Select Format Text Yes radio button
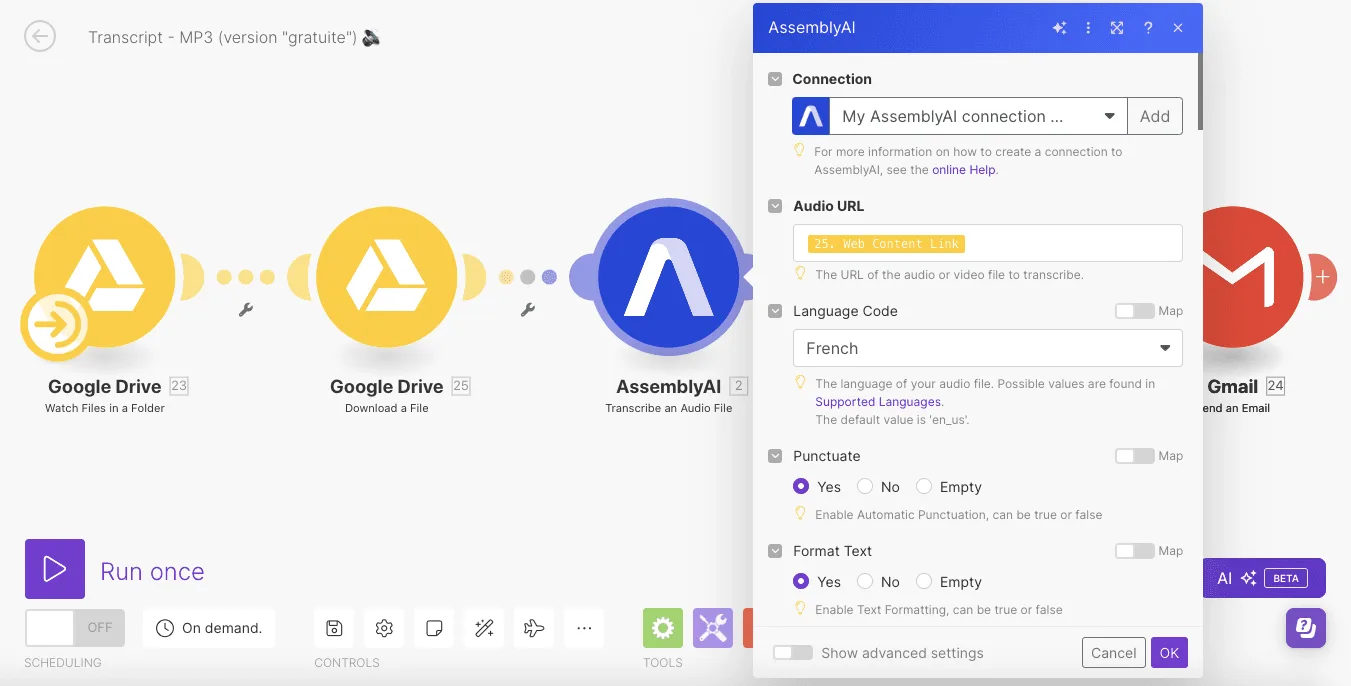Image resolution: width=1351 pixels, height=686 pixels. coord(801,582)
